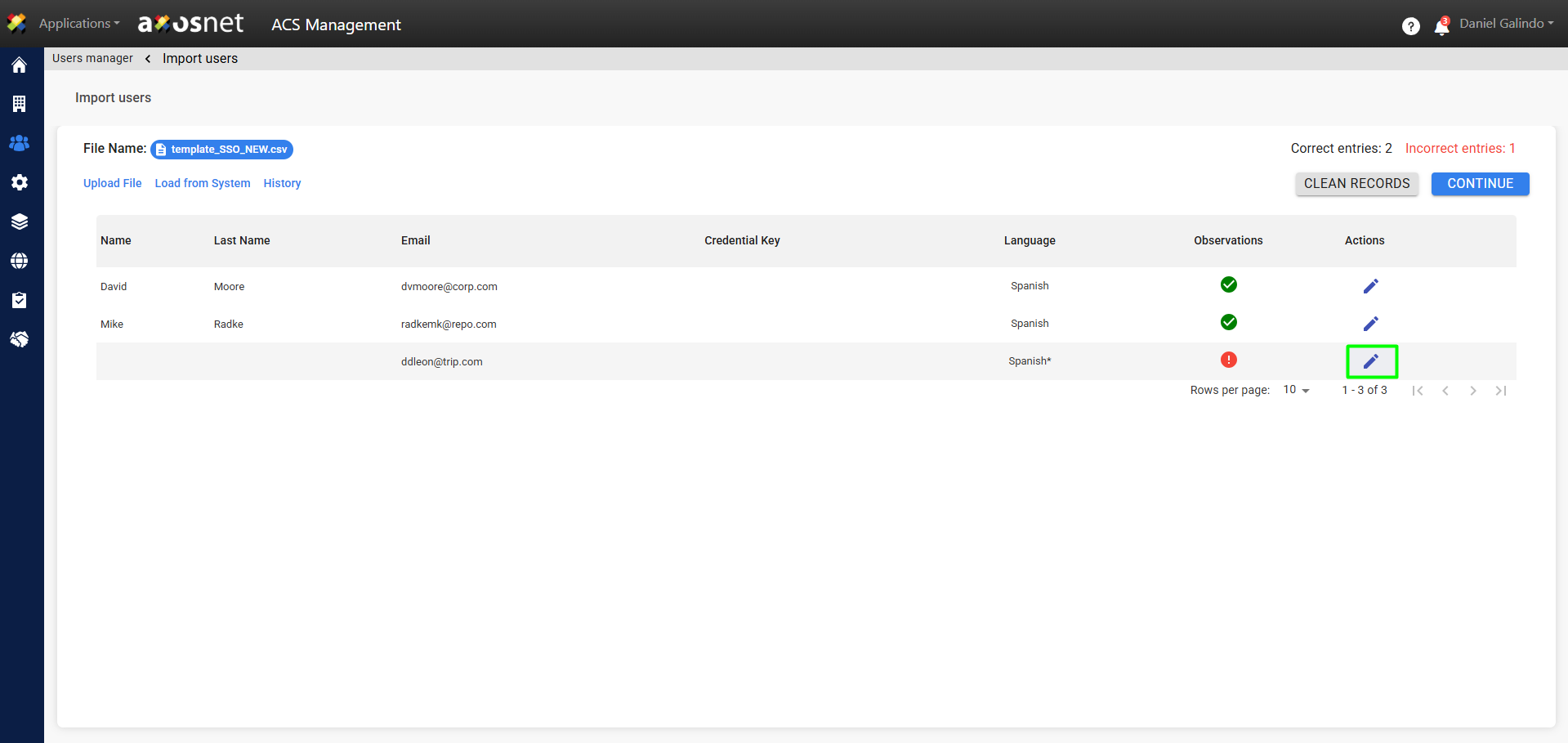Select the Load from System option
1568x743 pixels.
203,183
